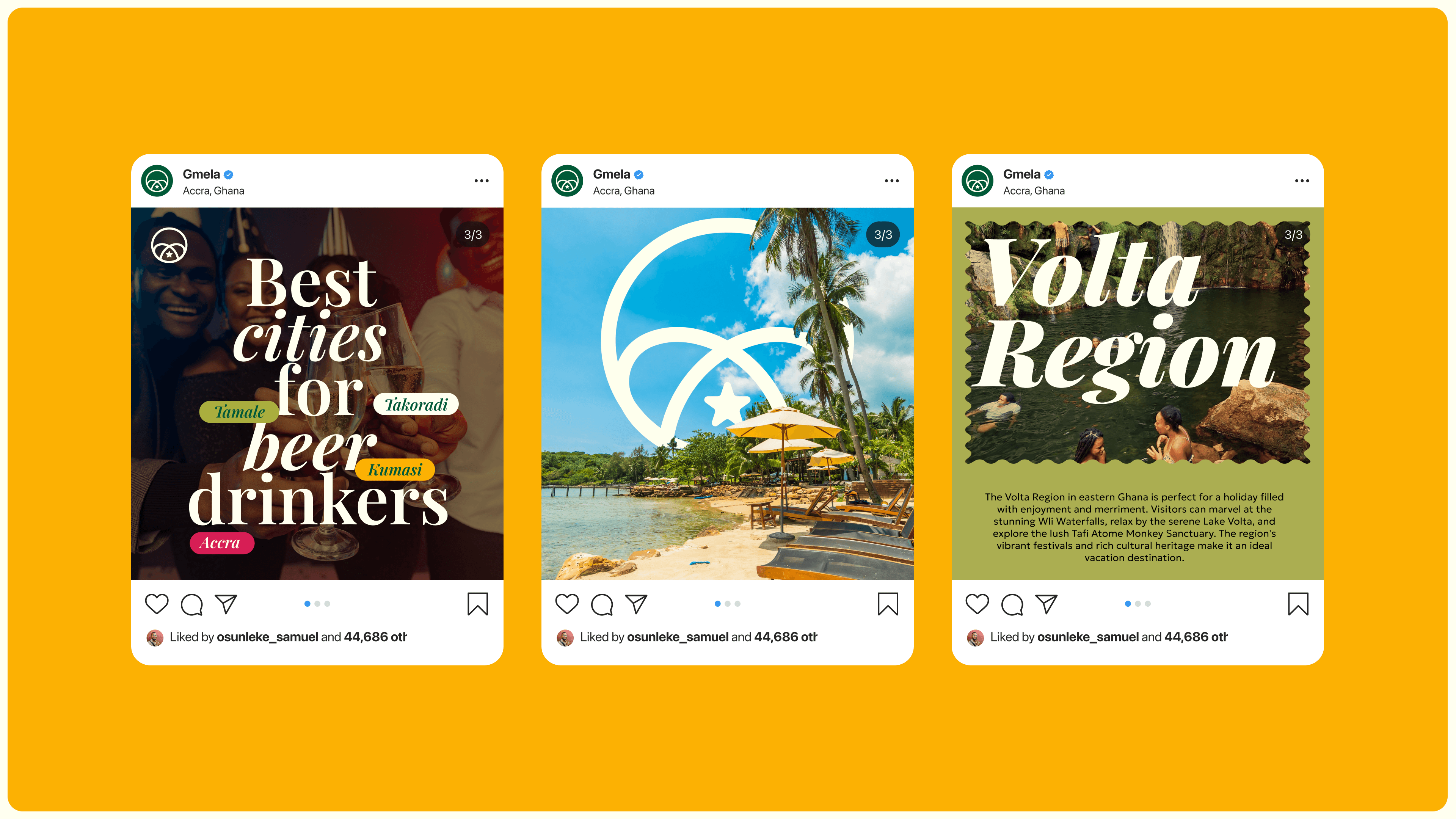Open comments on the beach post
Screen dimensions: 1456x819
(602, 604)
